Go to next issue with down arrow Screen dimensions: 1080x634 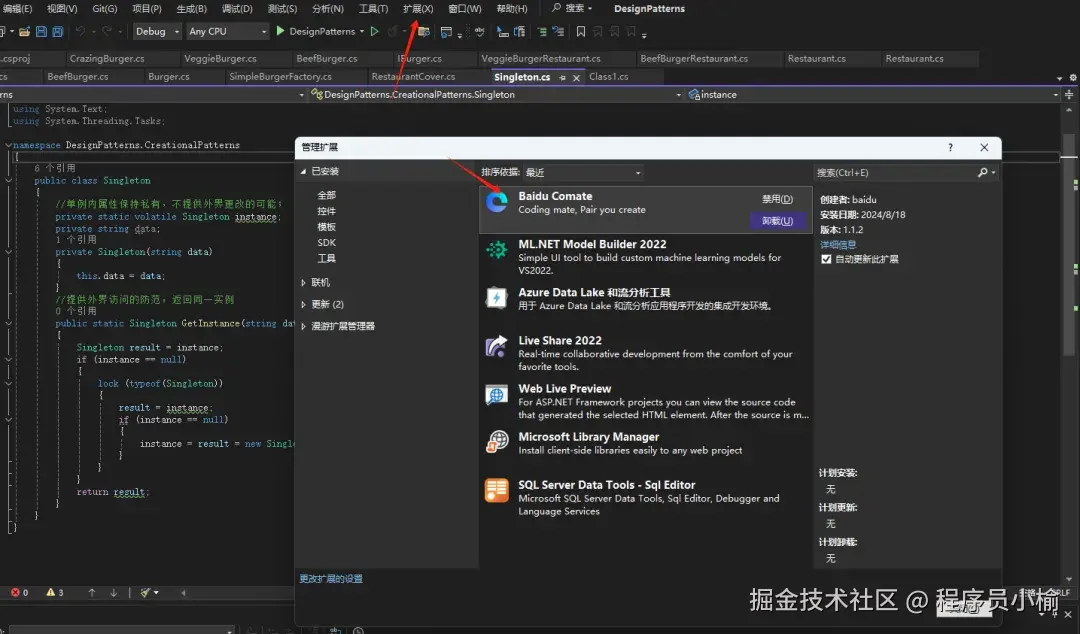pos(114,593)
